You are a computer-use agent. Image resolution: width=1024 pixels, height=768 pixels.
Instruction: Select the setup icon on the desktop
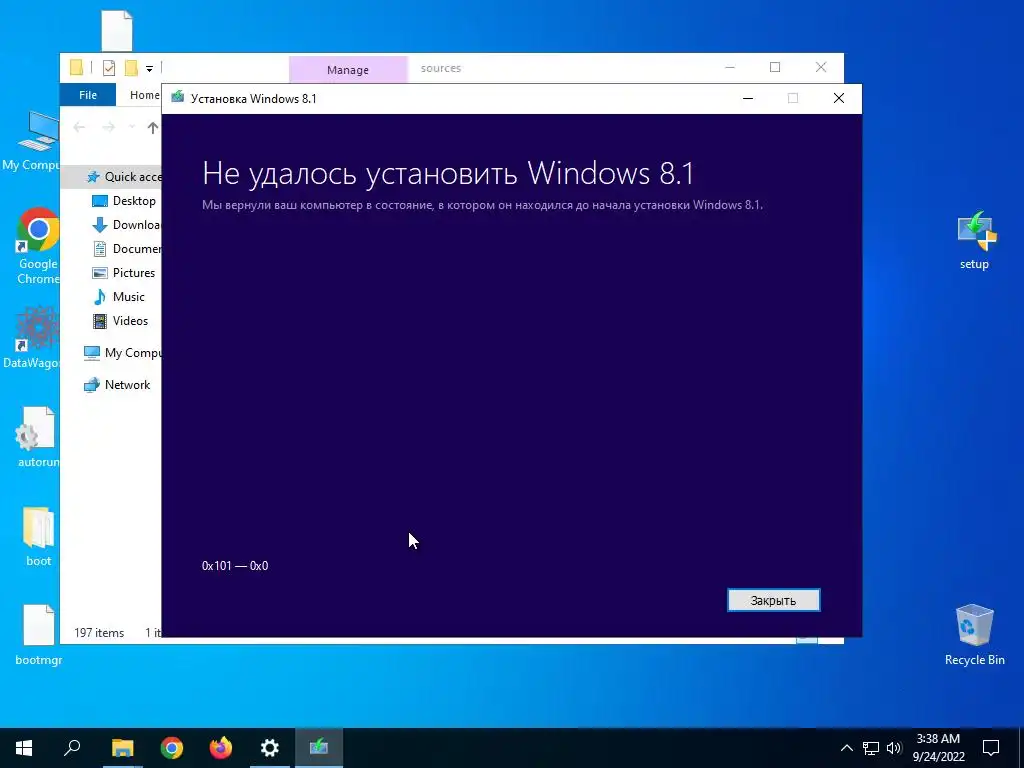974,240
